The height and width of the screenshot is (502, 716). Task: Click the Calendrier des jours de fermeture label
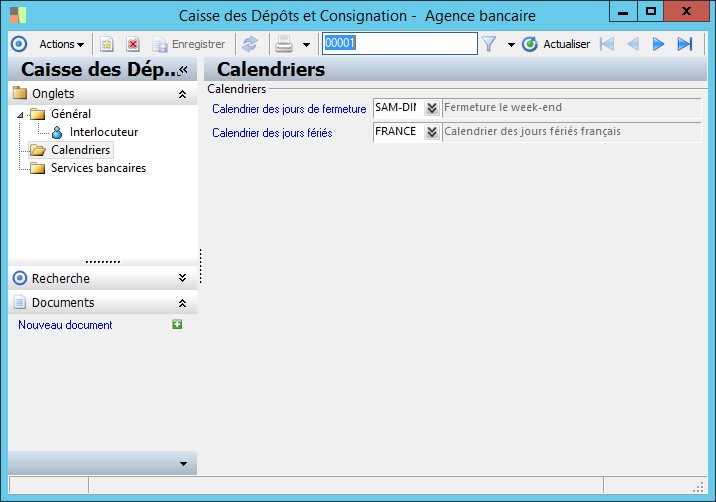[x=289, y=109]
